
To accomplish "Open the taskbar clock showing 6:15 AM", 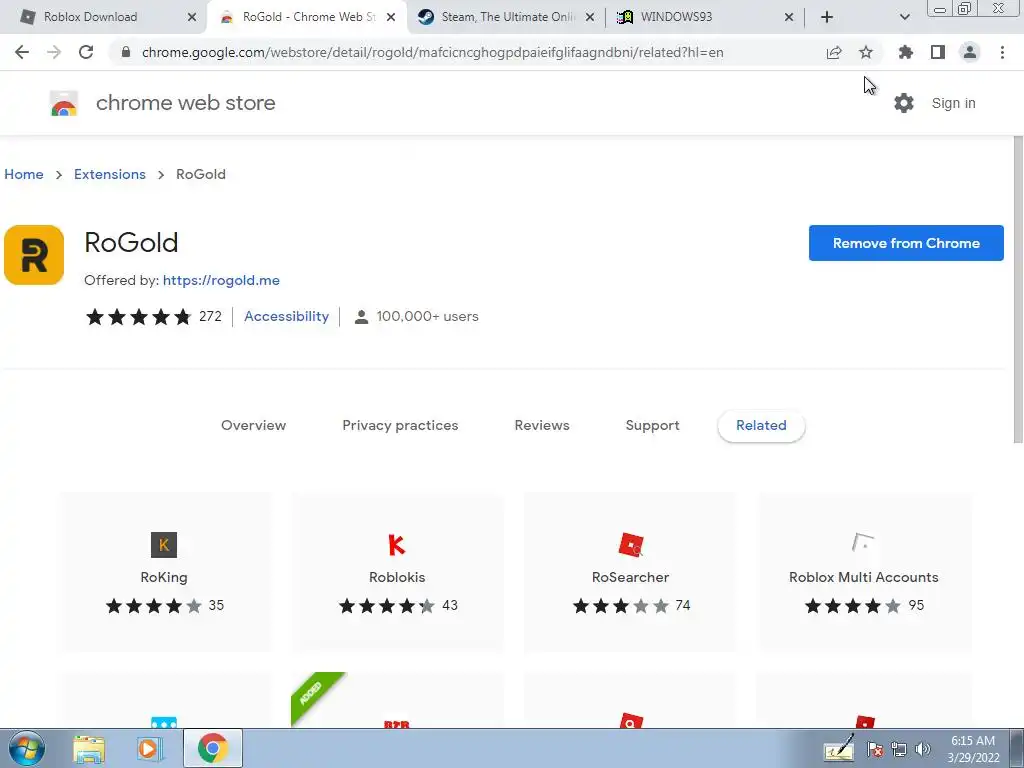I will (x=973, y=749).
